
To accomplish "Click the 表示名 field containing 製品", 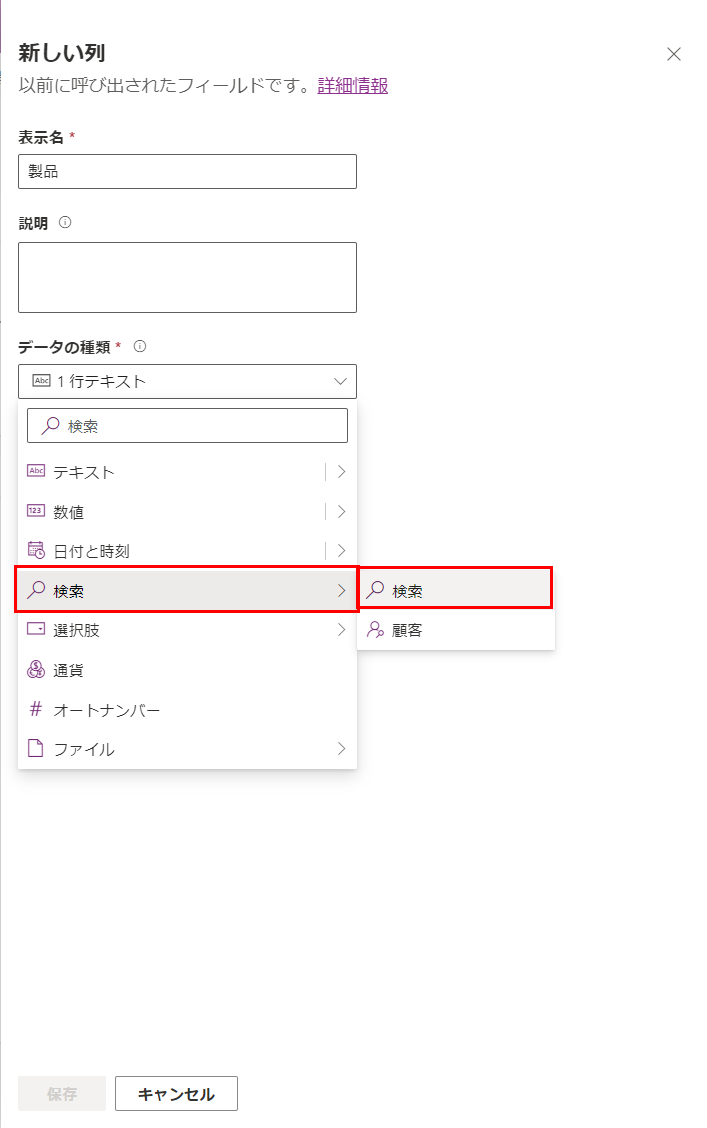I will [187, 171].
